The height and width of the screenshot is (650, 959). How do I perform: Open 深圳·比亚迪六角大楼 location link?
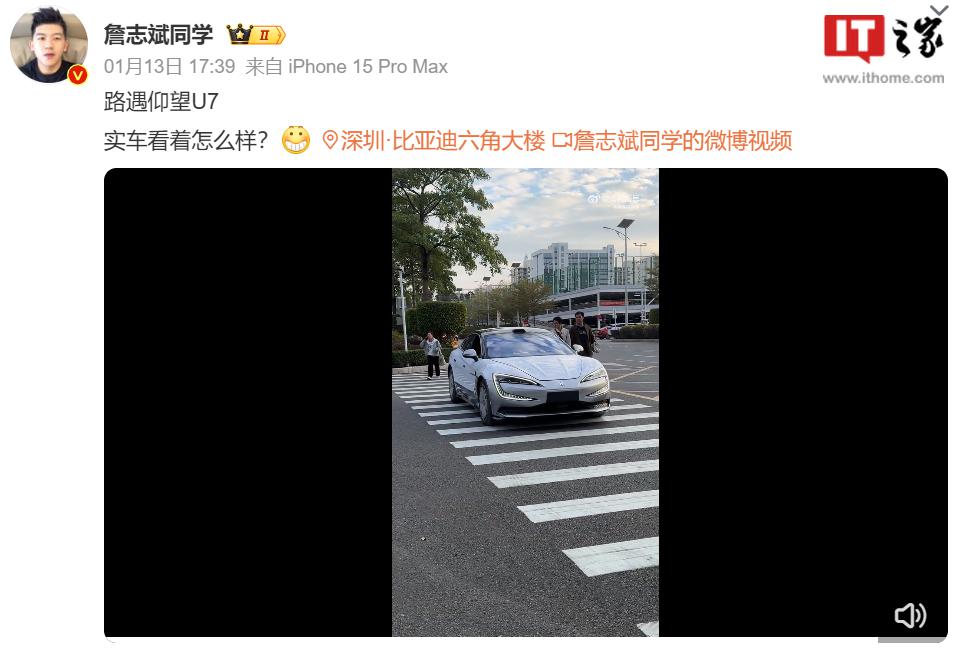click(443, 141)
